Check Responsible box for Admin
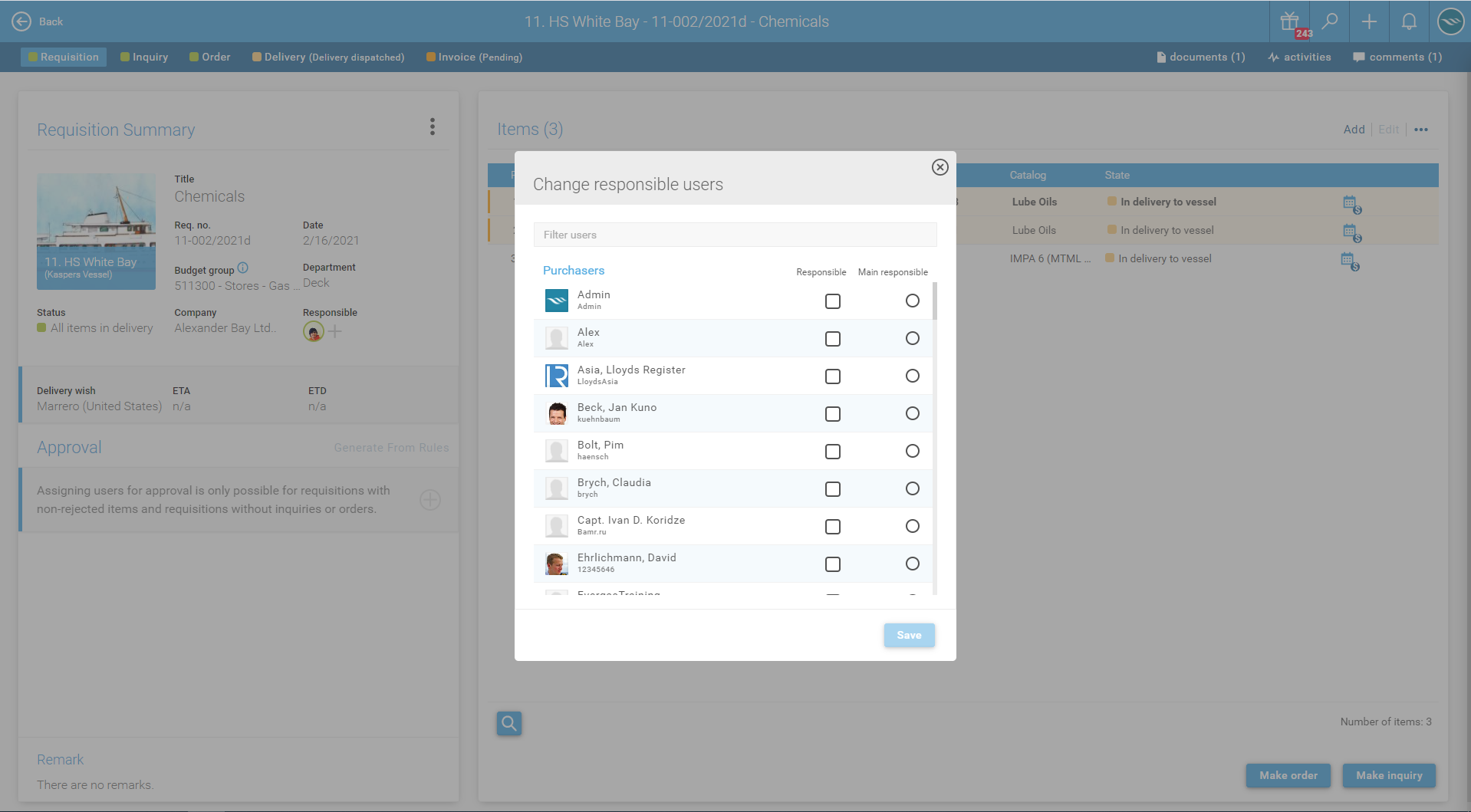 click(833, 301)
